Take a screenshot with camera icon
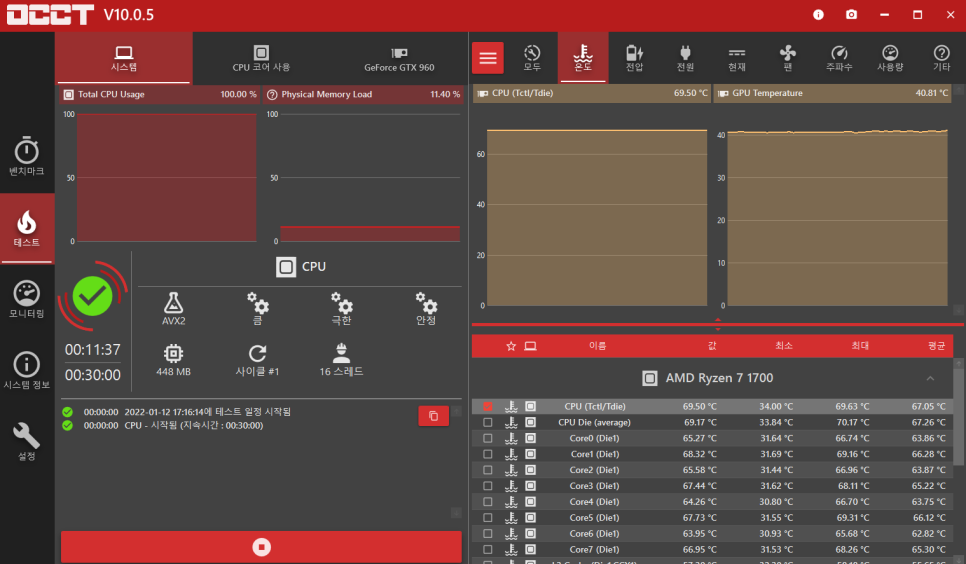The image size is (966, 564). click(851, 15)
